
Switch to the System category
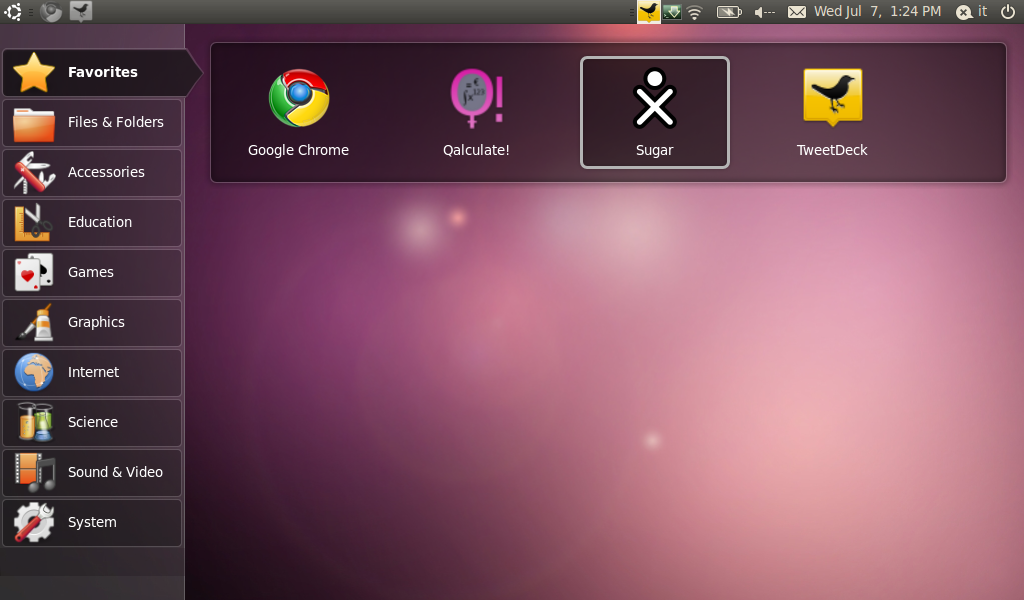(x=92, y=522)
